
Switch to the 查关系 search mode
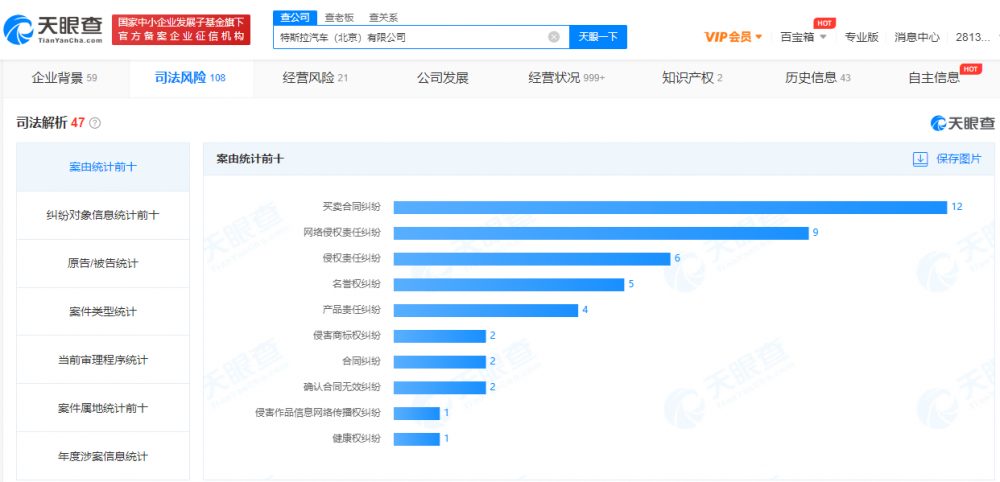coord(383,17)
